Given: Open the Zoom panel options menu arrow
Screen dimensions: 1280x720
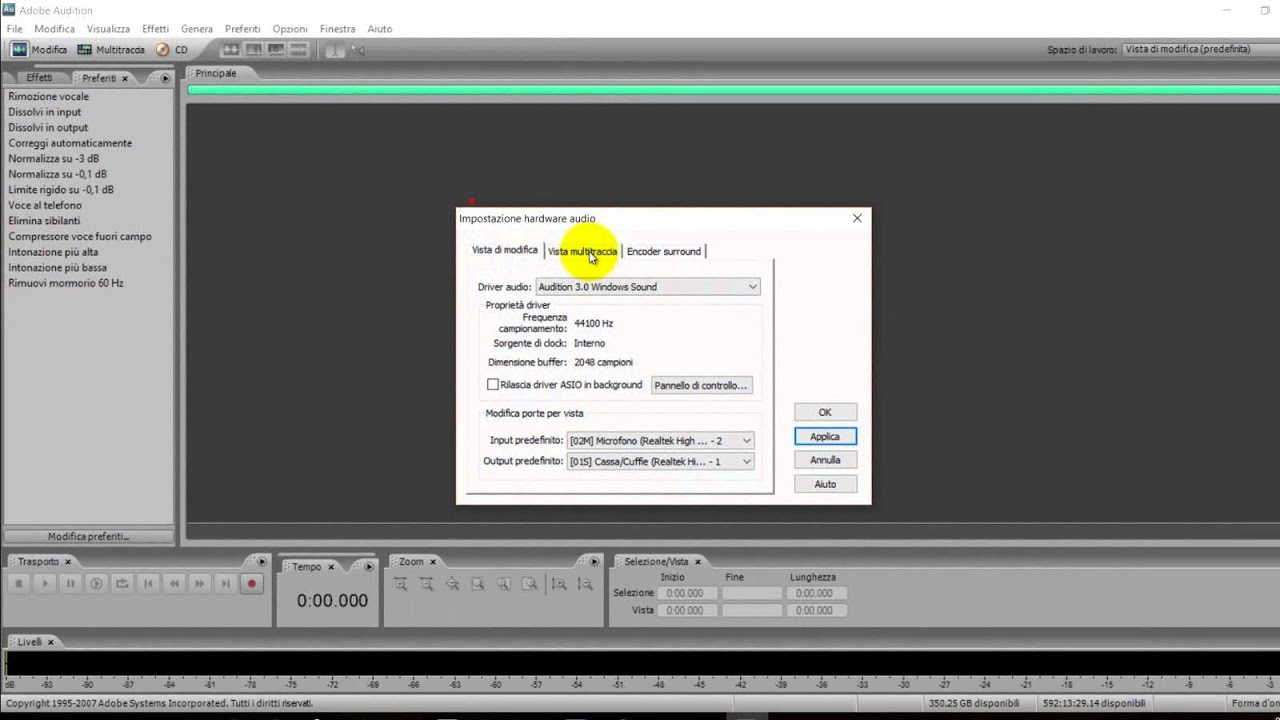Looking at the screenshot, I should point(594,561).
